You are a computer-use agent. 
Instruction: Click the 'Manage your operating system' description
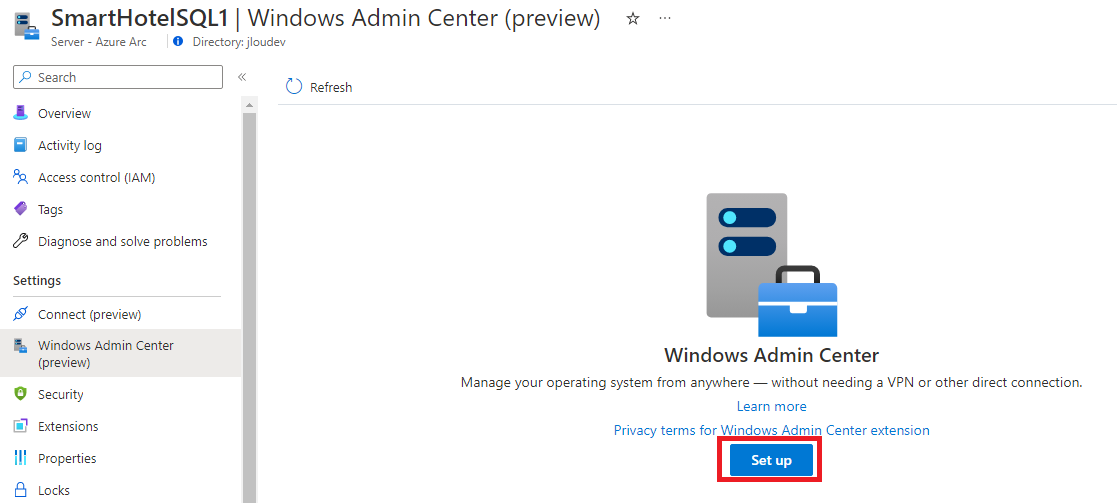771,382
